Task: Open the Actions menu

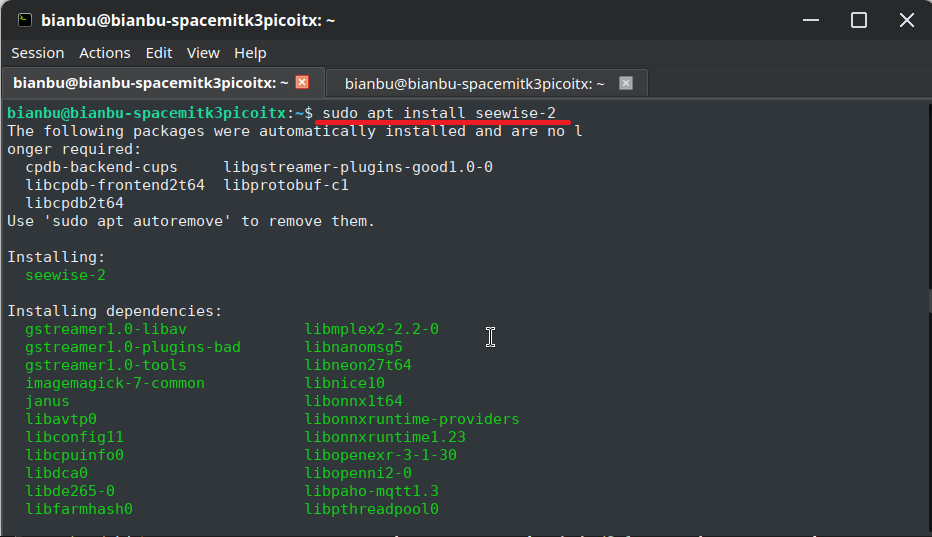Action: tap(105, 53)
